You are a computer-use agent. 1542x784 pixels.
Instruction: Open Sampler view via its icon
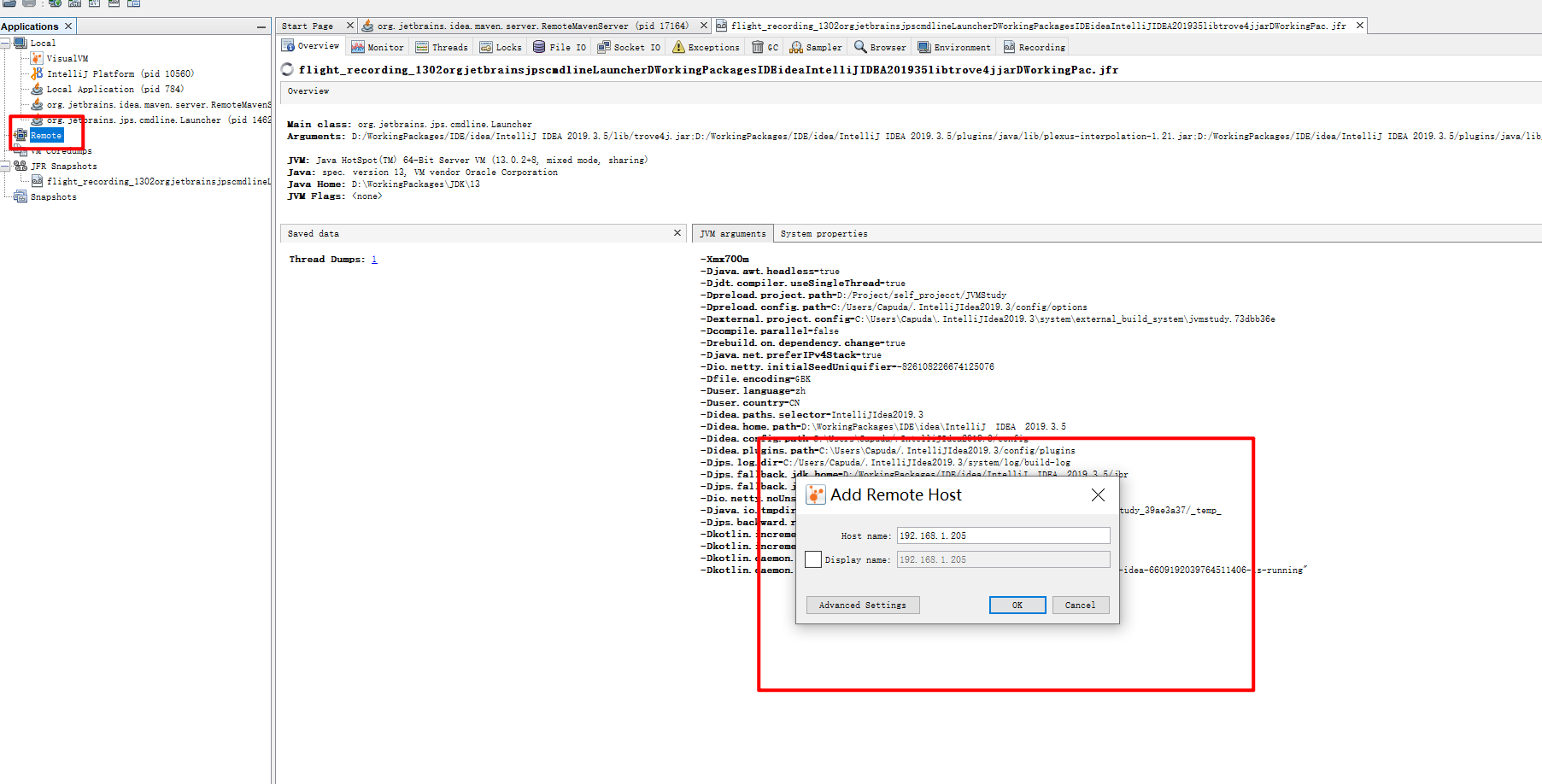796,47
